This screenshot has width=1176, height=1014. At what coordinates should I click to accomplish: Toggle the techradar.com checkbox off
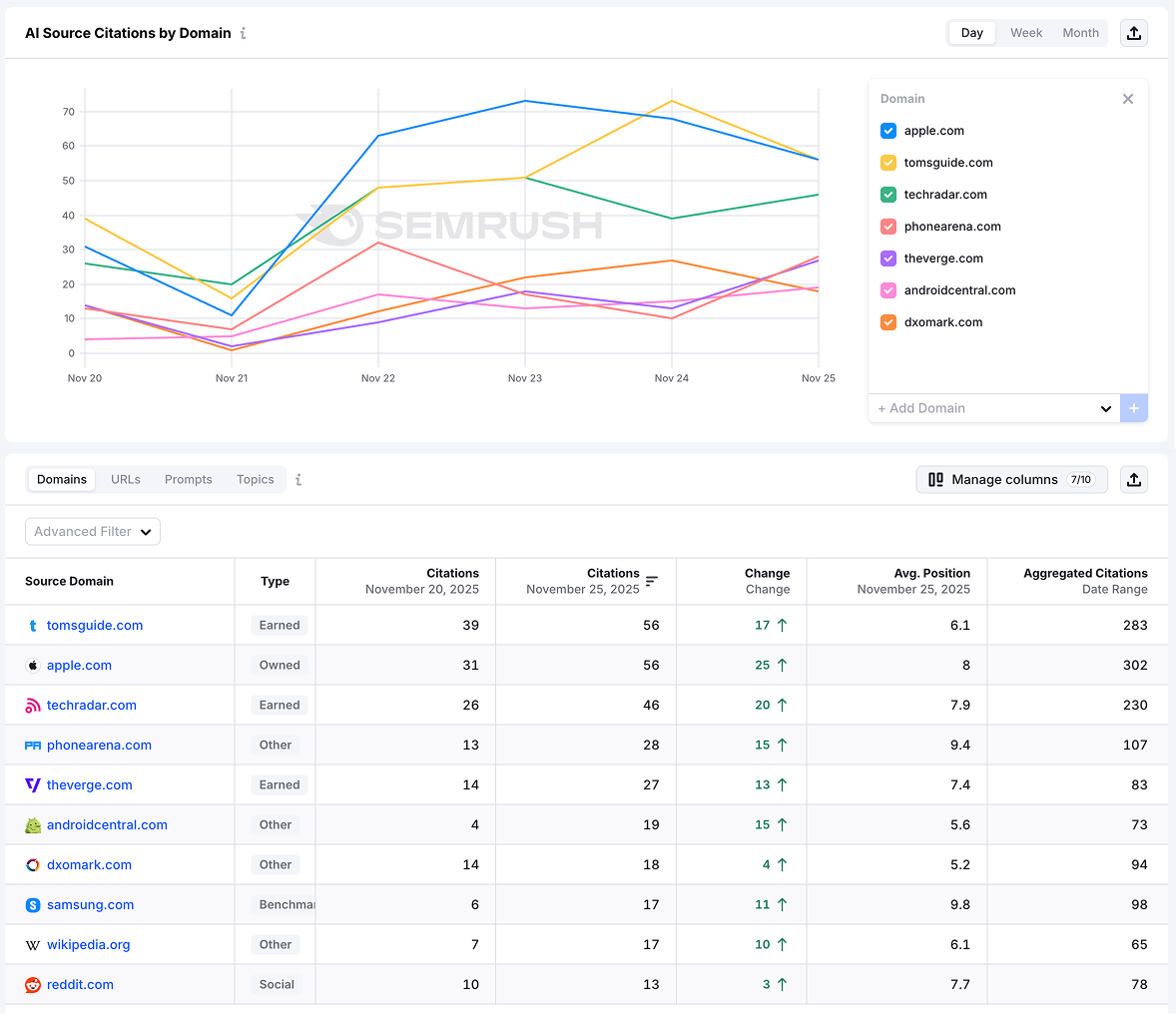click(x=887, y=195)
